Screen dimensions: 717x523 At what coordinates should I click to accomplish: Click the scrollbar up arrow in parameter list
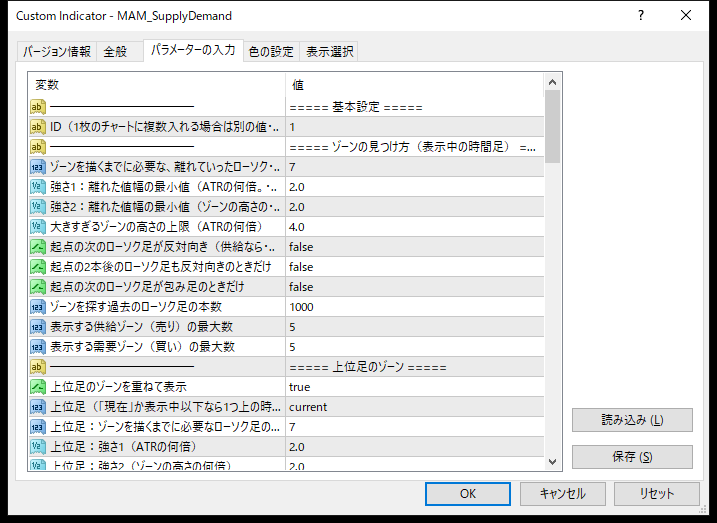[552, 82]
